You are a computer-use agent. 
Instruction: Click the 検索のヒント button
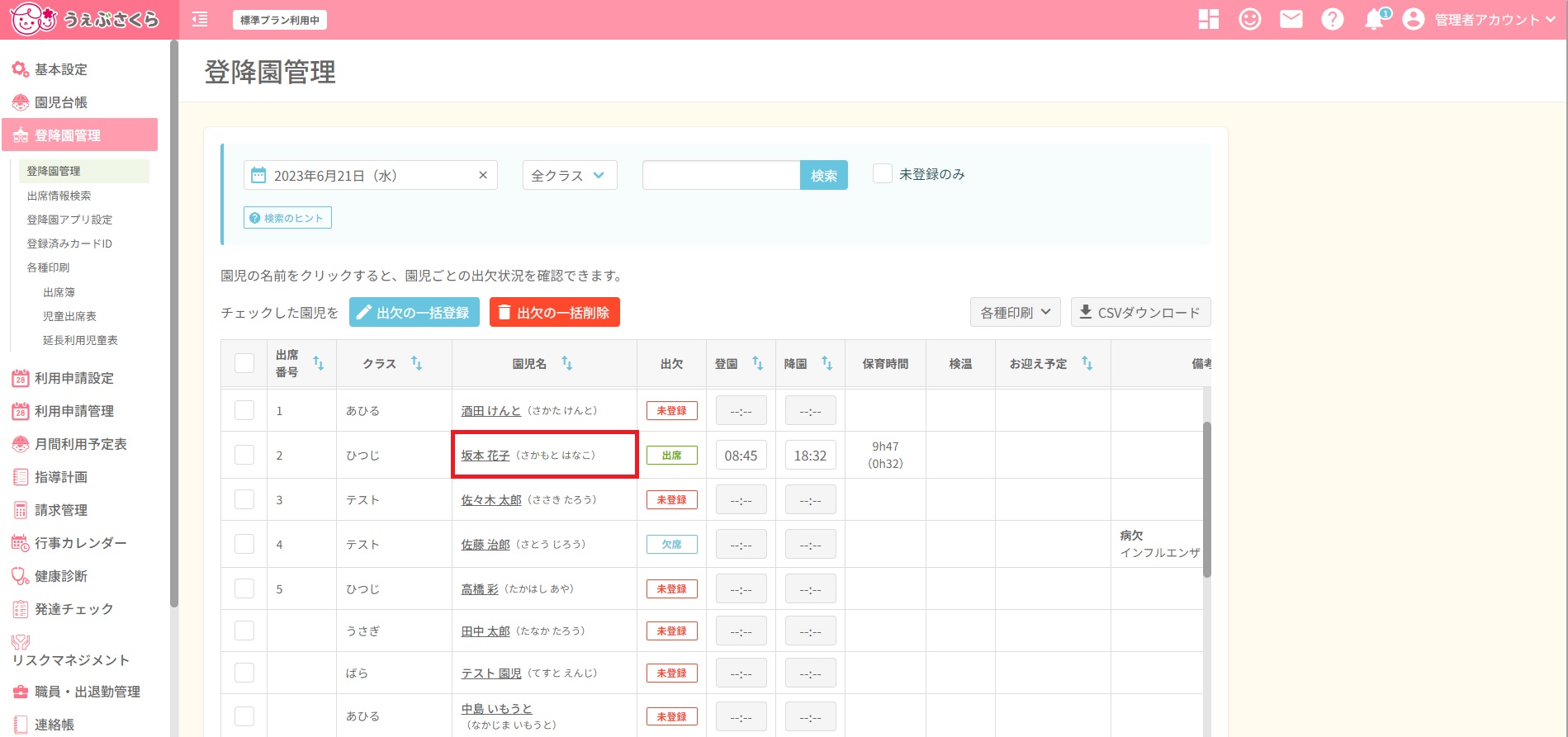(287, 218)
